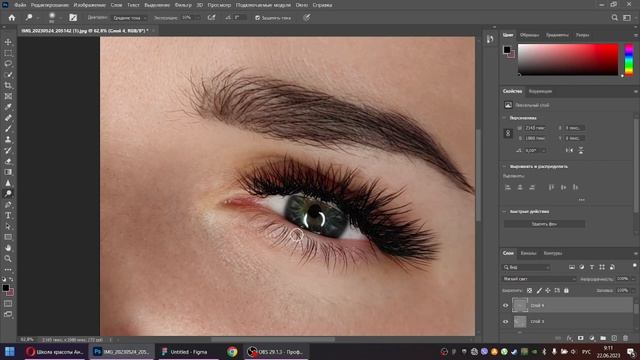Select the Eraser tool
Image resolution: width=640 pixels, height=360 pixels.
[8, 161]
